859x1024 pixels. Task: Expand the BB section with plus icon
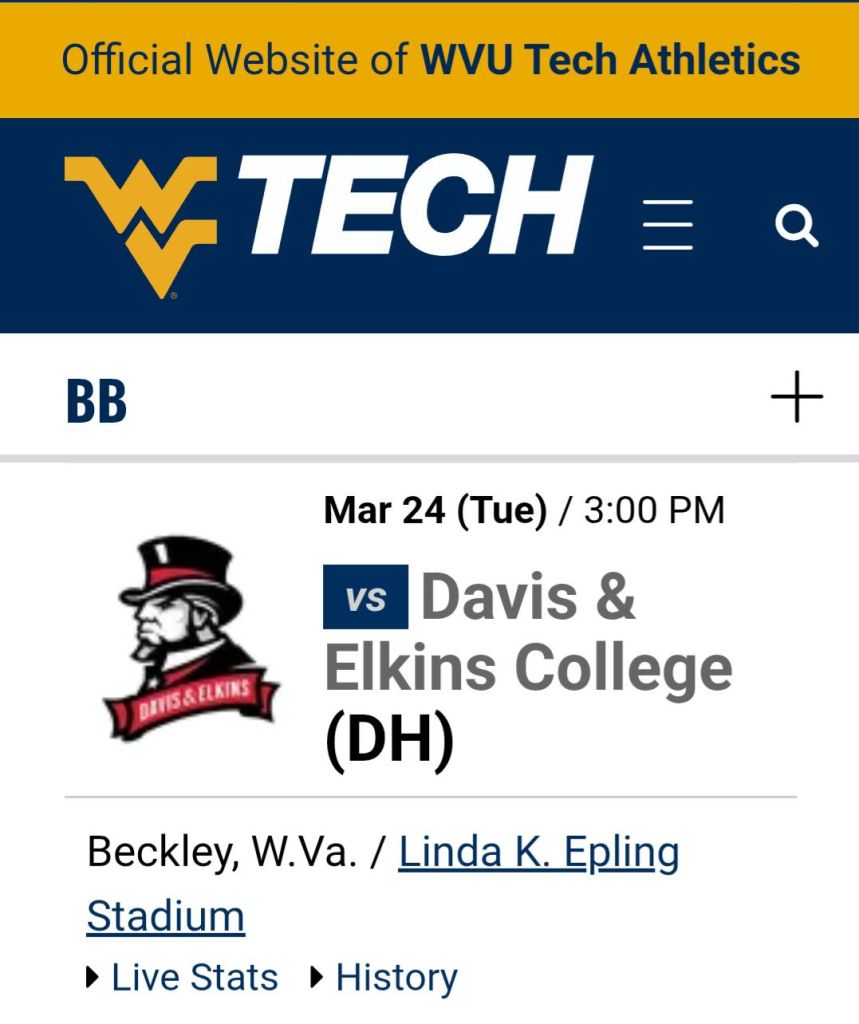click(796, 397)
